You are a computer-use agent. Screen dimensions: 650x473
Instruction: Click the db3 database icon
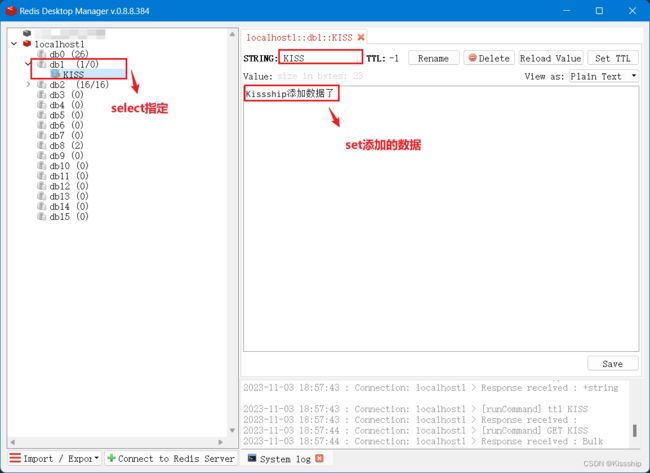[x=41, y=95]
